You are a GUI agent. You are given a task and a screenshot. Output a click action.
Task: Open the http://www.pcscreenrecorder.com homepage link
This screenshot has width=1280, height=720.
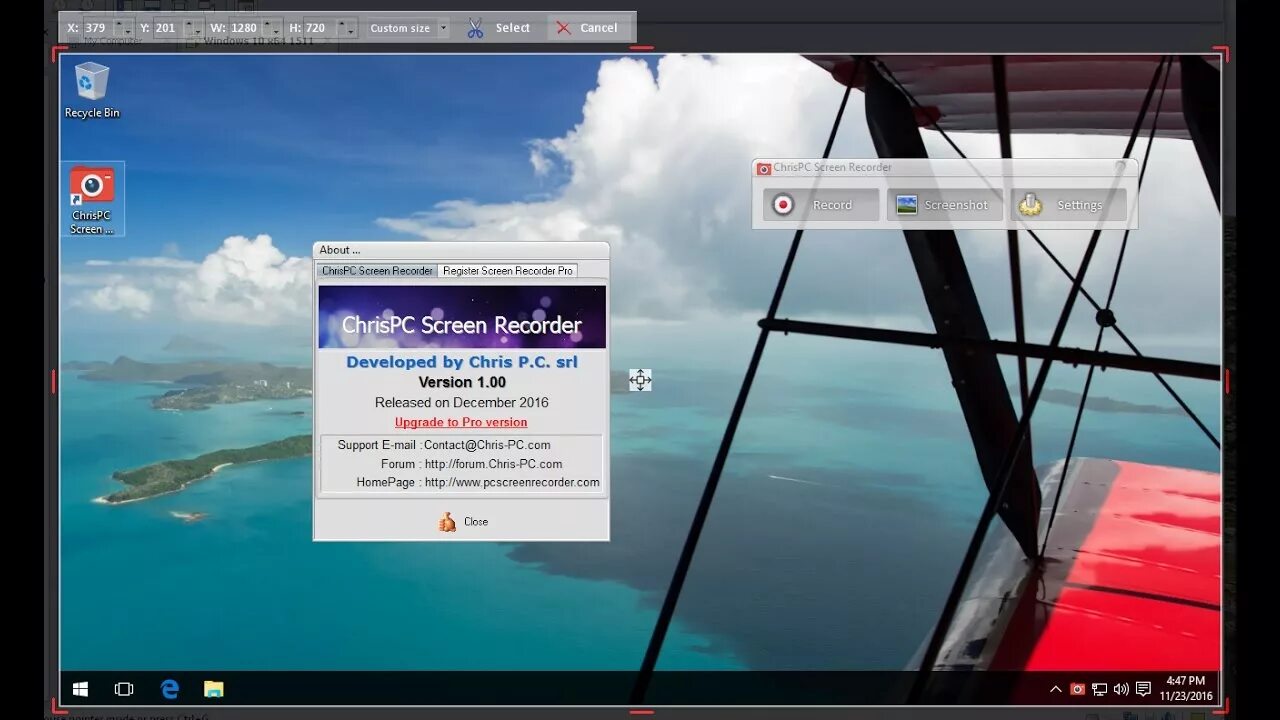512,482
